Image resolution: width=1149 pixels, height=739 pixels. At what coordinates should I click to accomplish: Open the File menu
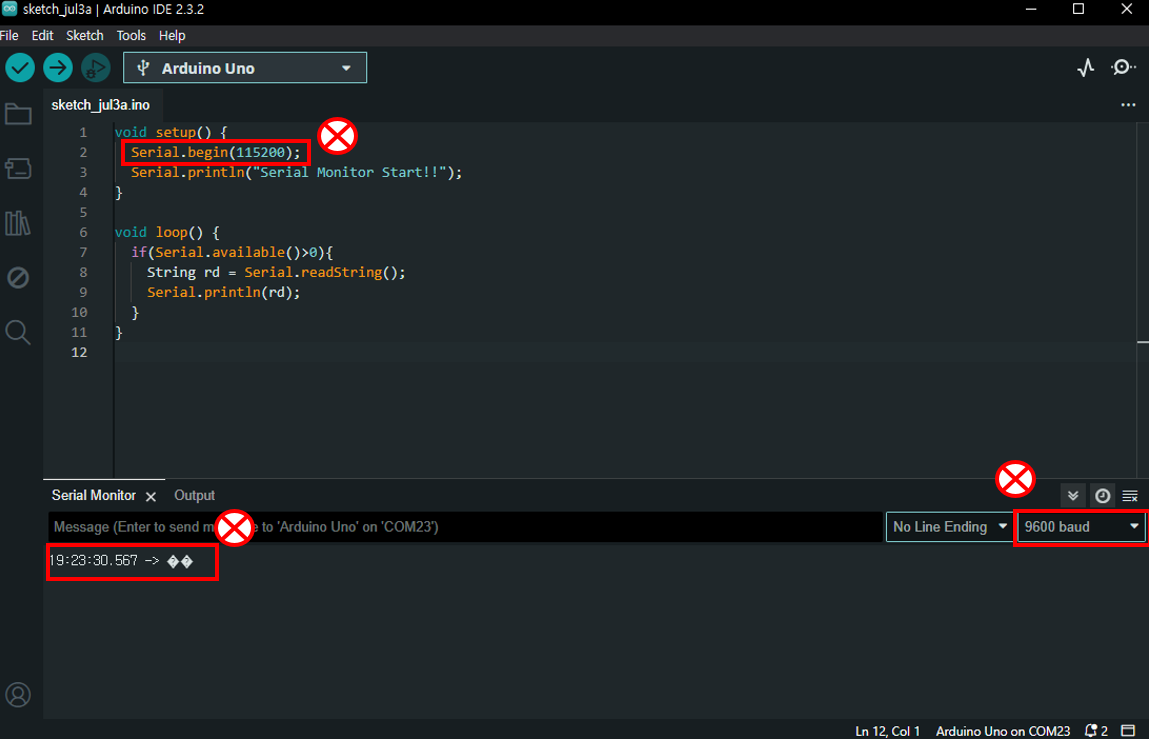[x=9, y=35]
